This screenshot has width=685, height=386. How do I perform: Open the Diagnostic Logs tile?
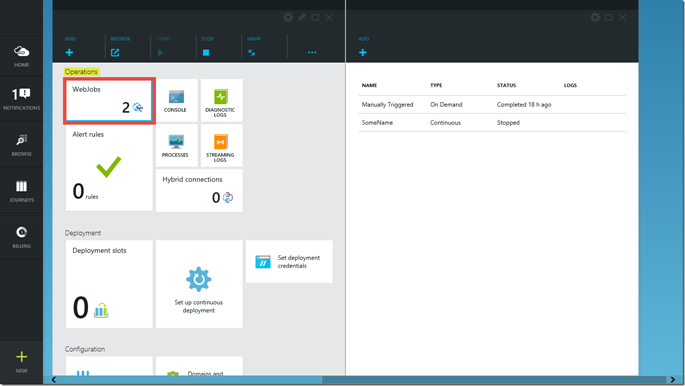(x=221, y=100)
